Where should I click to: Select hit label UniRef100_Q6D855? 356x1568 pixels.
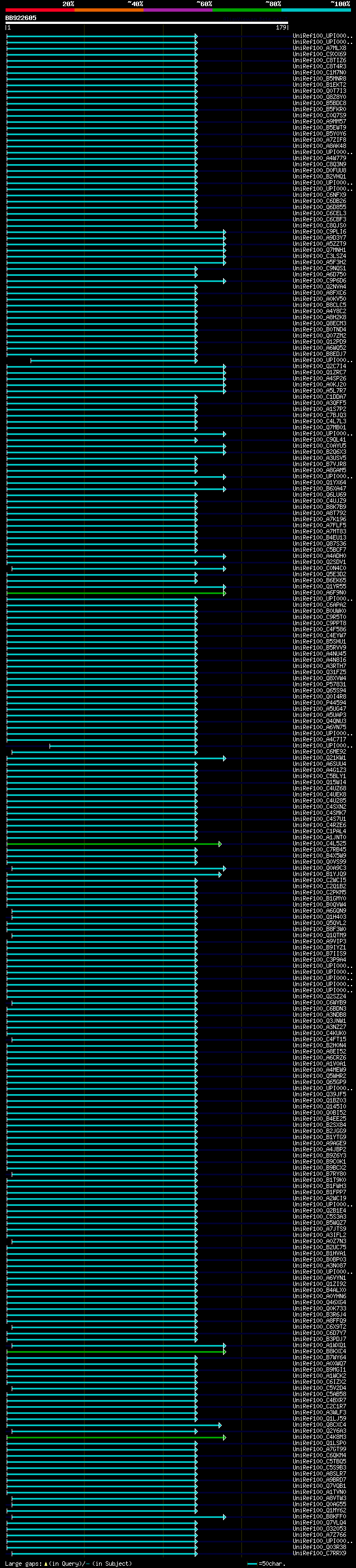pos(319,207)
